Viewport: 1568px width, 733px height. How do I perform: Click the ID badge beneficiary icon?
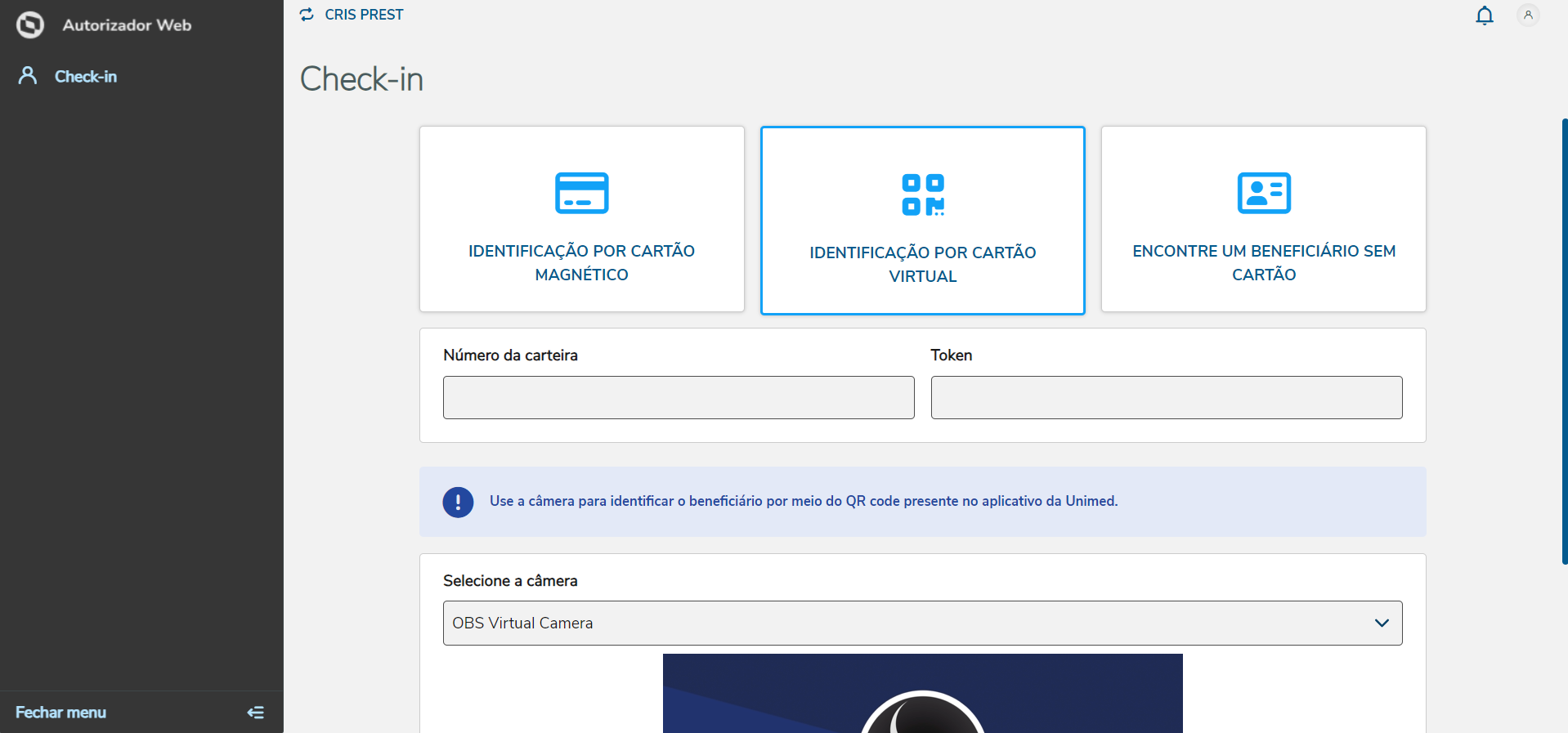(x=1264, y=193)
